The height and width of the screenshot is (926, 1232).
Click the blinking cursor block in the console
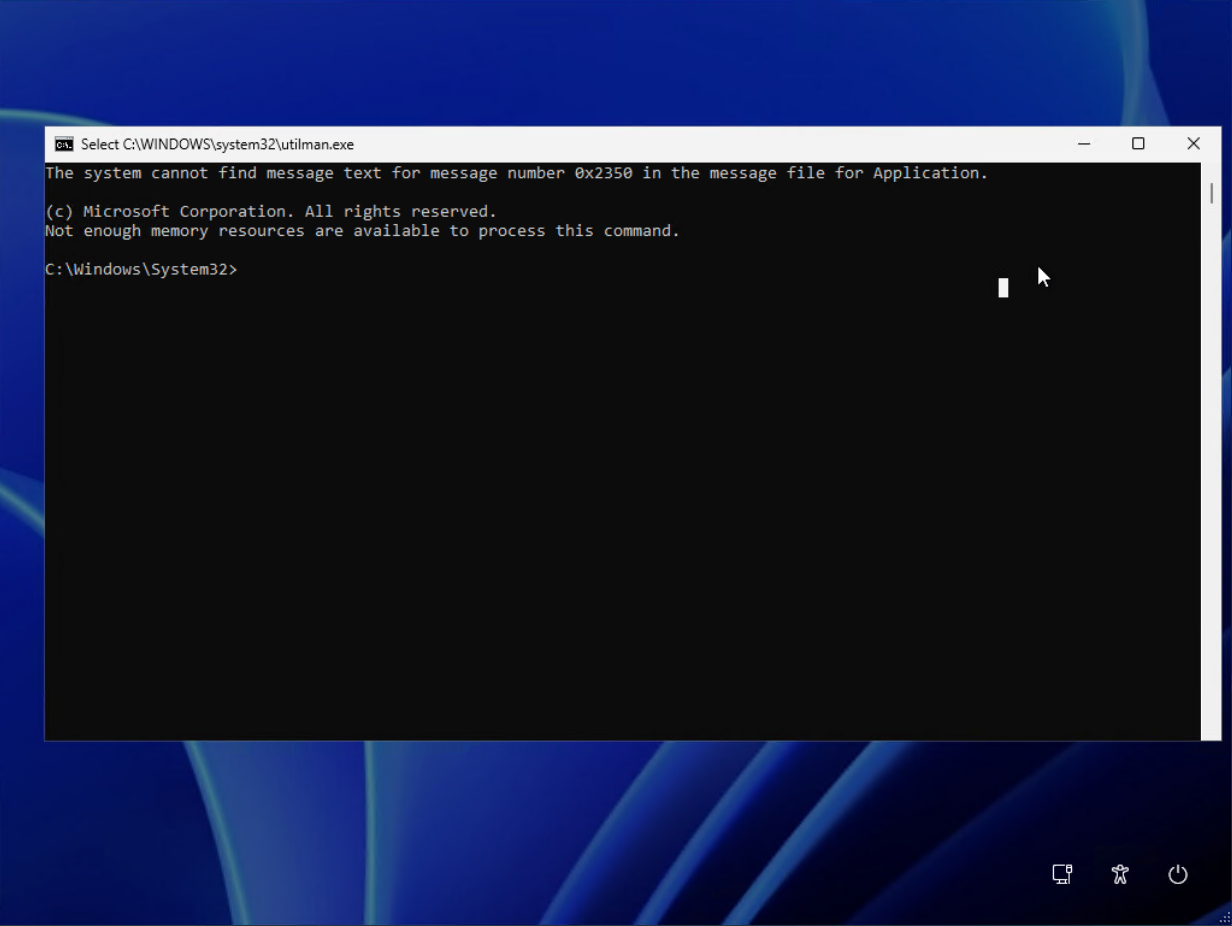tap(1003, 288)
